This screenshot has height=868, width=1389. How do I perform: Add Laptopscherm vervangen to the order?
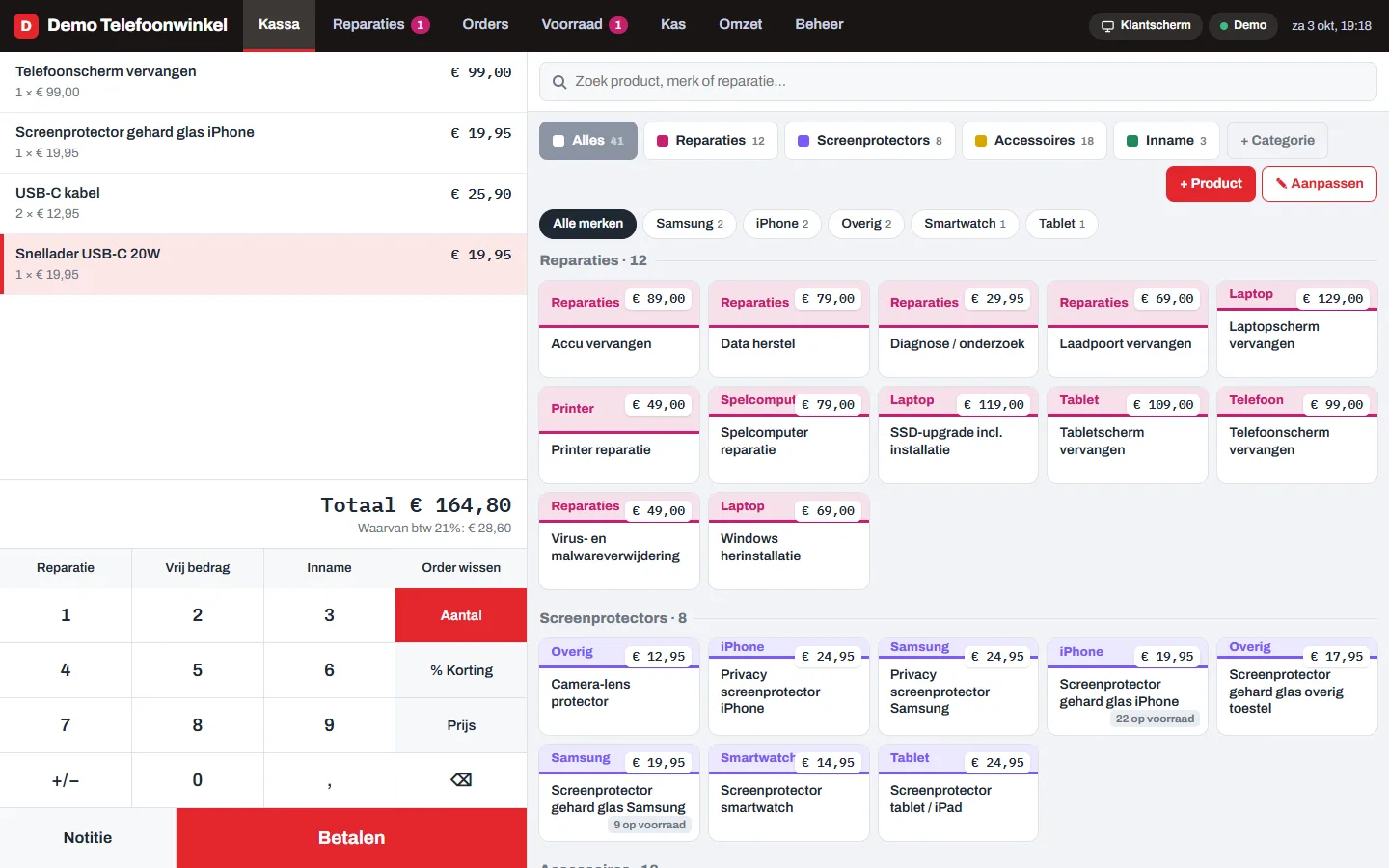pos(1297,329)
